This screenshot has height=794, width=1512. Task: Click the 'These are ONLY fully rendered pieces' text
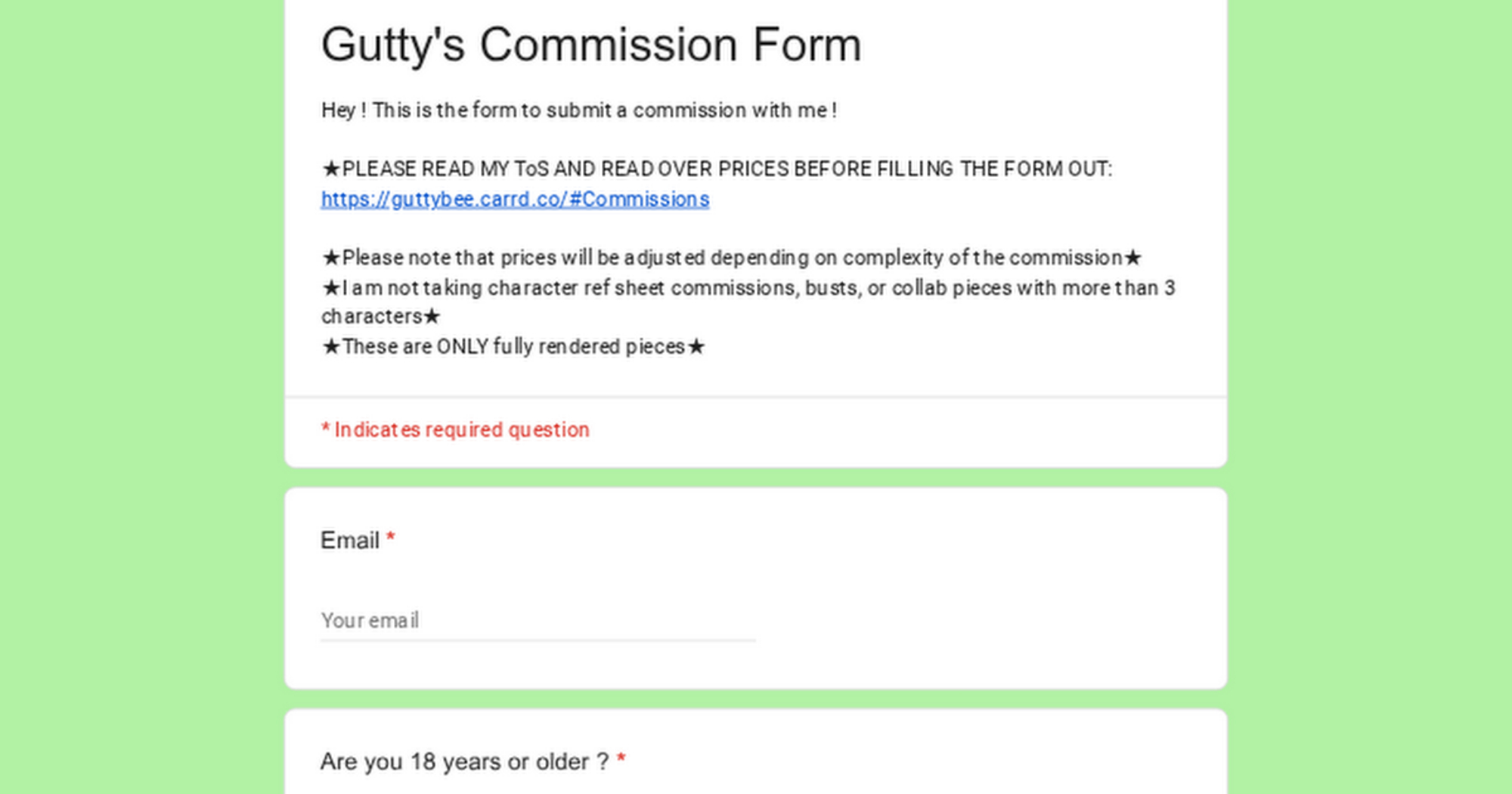tap(513, 347)
